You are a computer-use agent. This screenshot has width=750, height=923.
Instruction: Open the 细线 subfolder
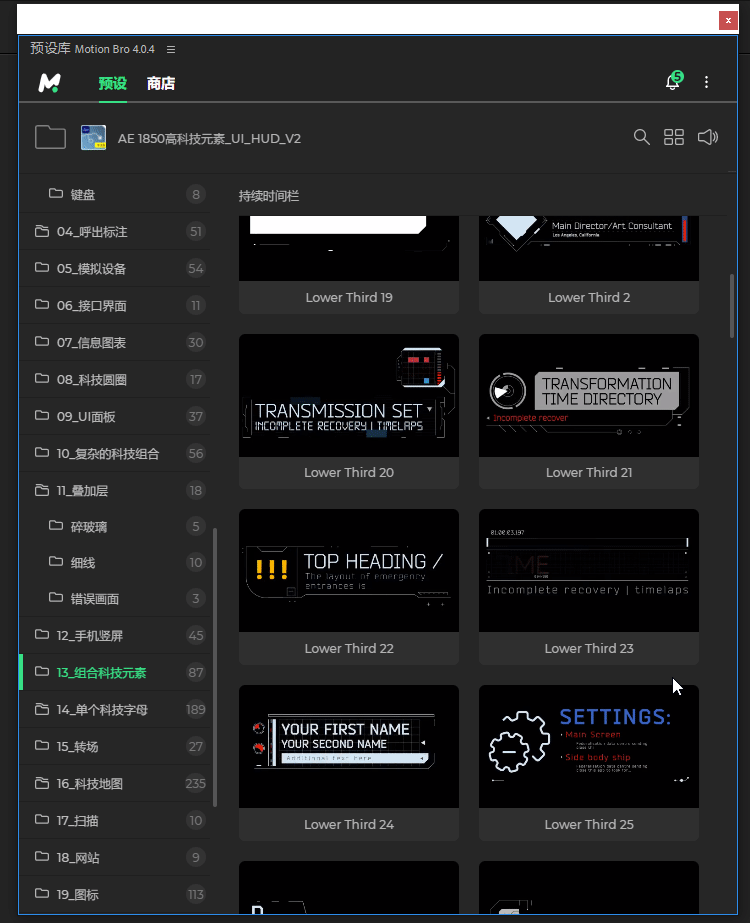(115, 563)
